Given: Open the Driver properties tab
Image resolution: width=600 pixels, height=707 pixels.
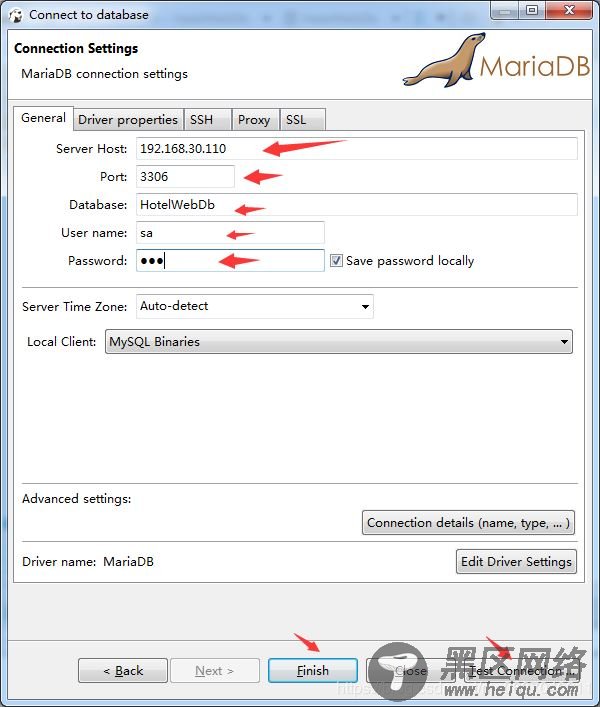Looking at the screenshot, I should pos(128,120).
